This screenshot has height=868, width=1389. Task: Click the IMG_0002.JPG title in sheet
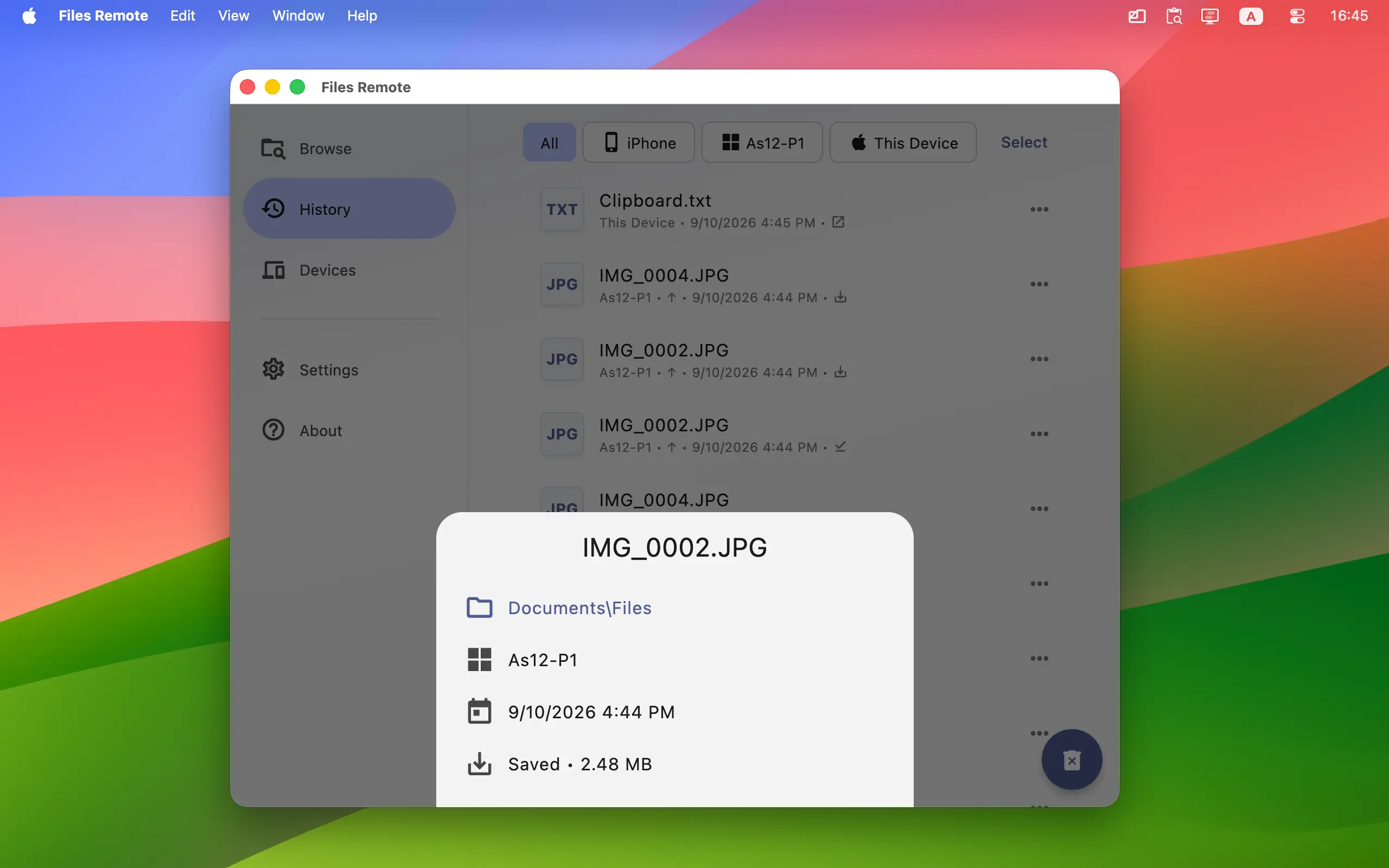[x=674, y=547]
